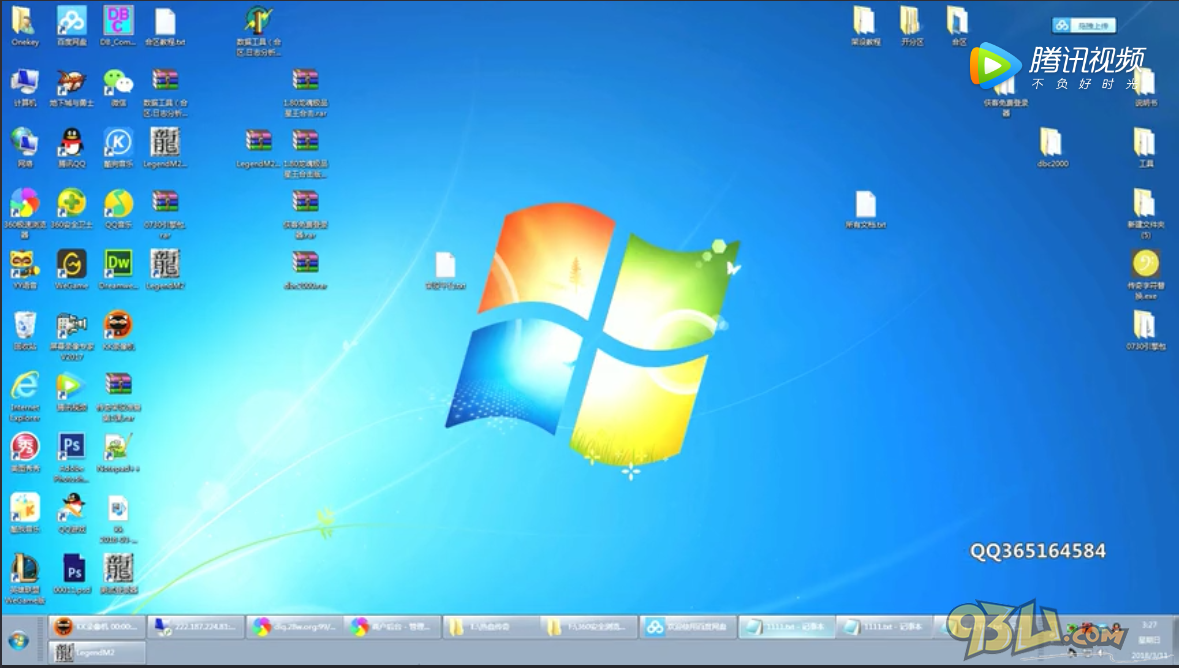Open the 回收站 Recycle Bin
This screenshot has width=1179, height=668.
coord(24,331)
